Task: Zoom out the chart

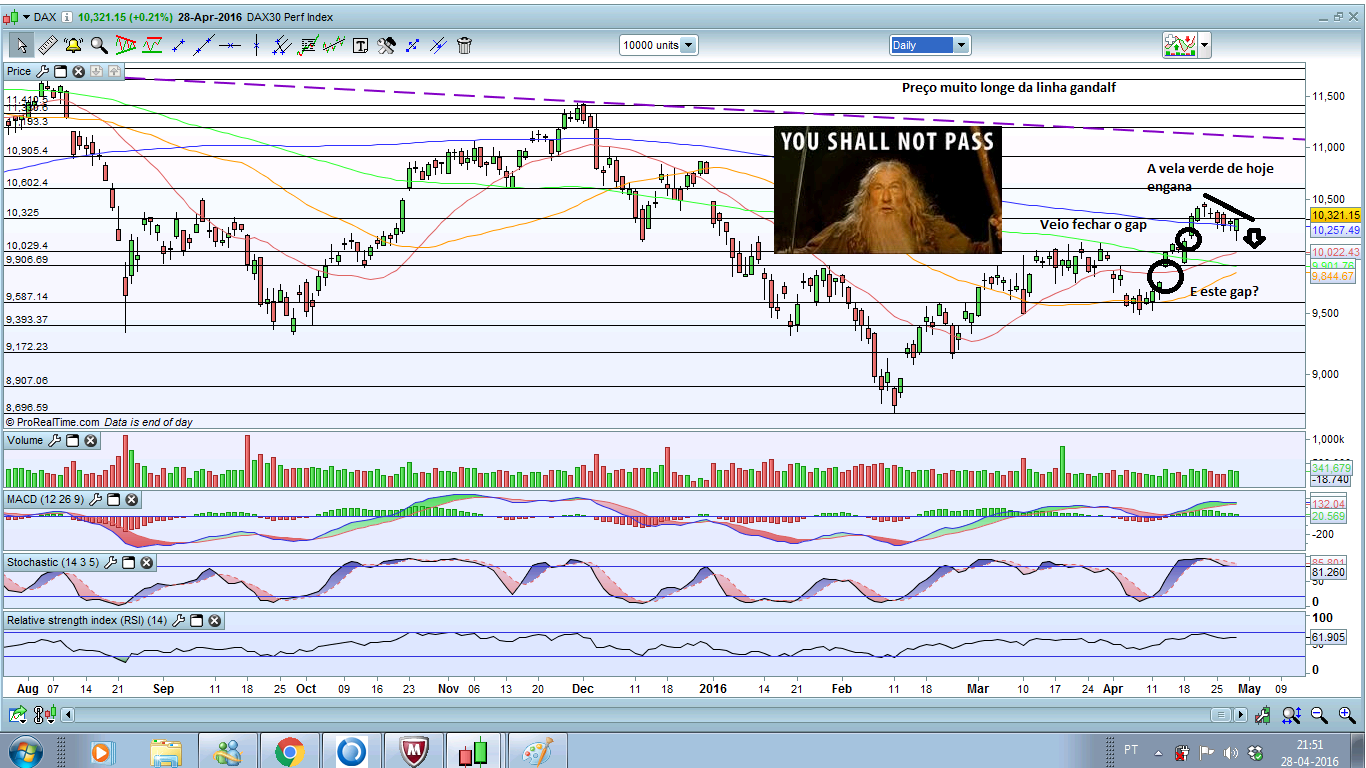Action: click(1319, 714)
